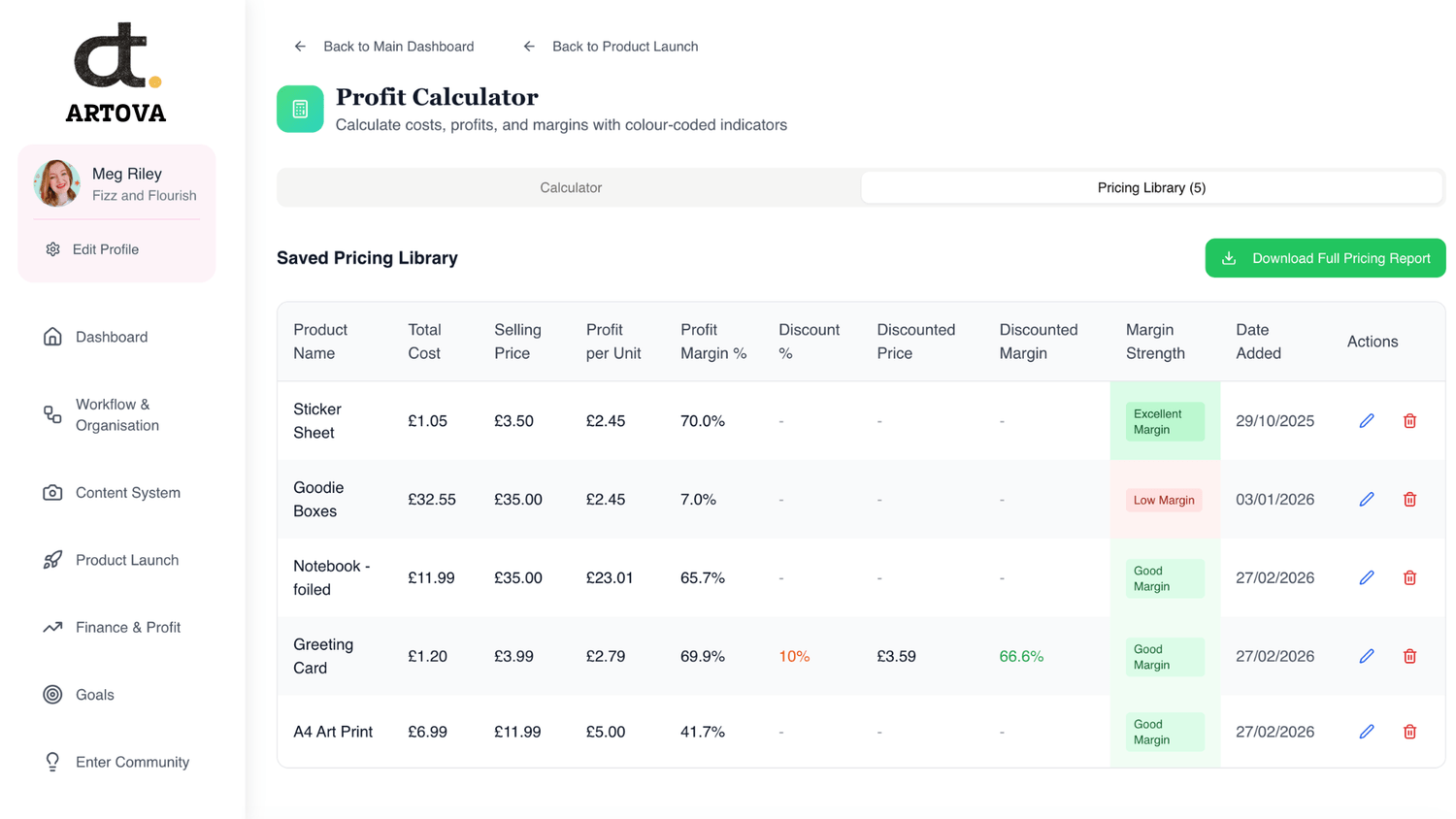Click the green Profit Calculator icon
This screenshot has width=1456, height=819.
click(x=300, y=109)
